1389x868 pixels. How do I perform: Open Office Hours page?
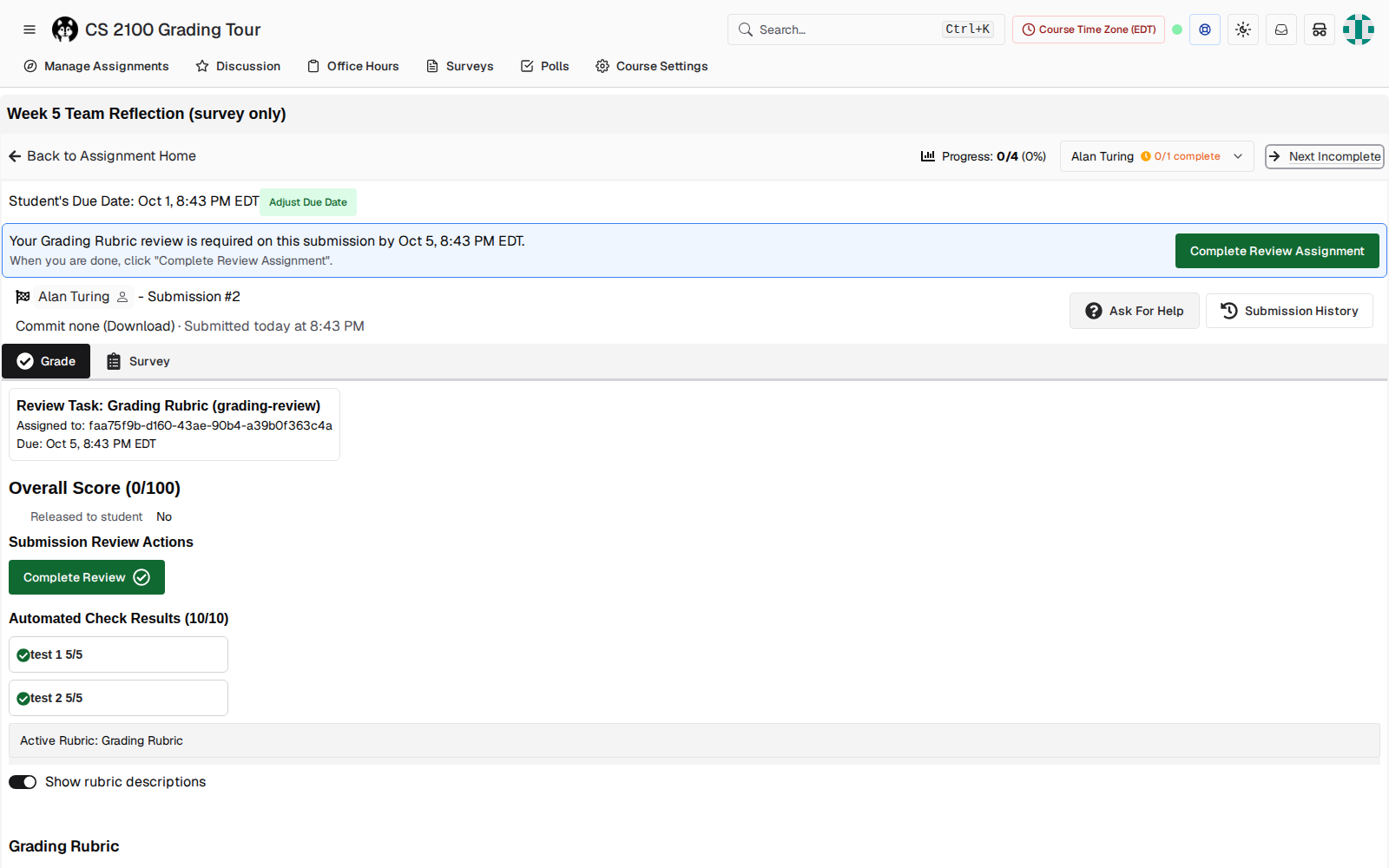[353, 66]
